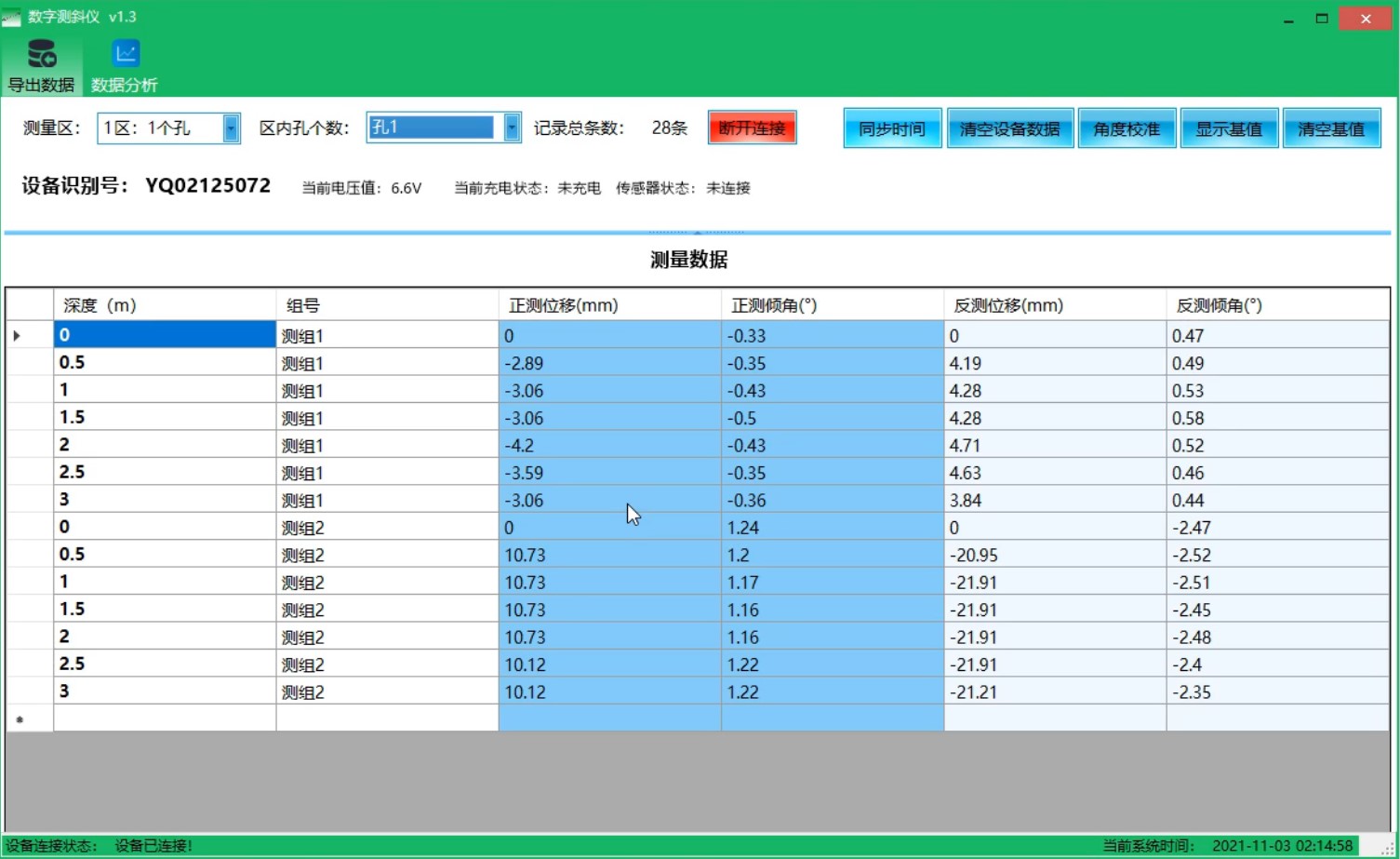The width and height of the screenshot is (1400, 859).
Task: Minimize the application window
Action: [1288, 19]
